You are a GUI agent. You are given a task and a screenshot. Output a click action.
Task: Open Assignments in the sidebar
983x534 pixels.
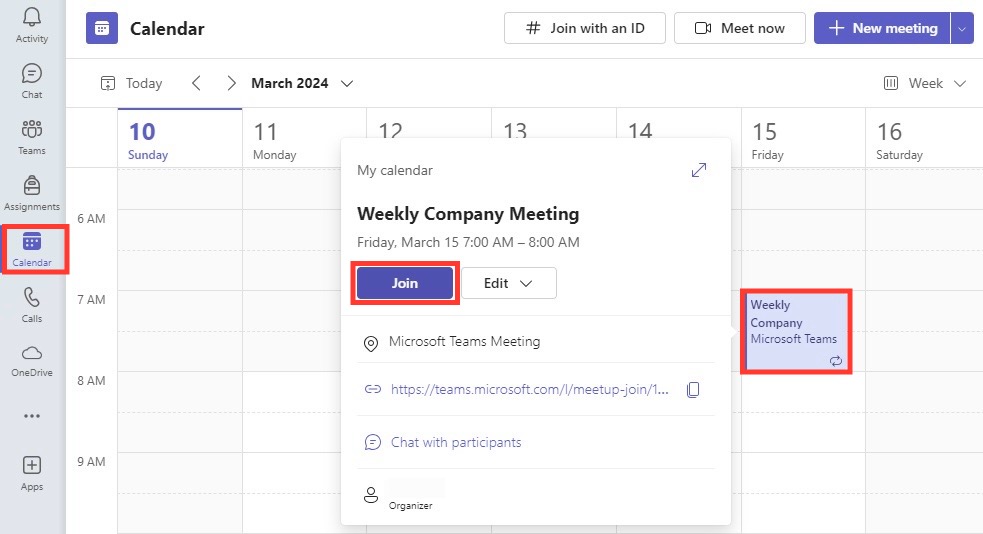[32, 193]
